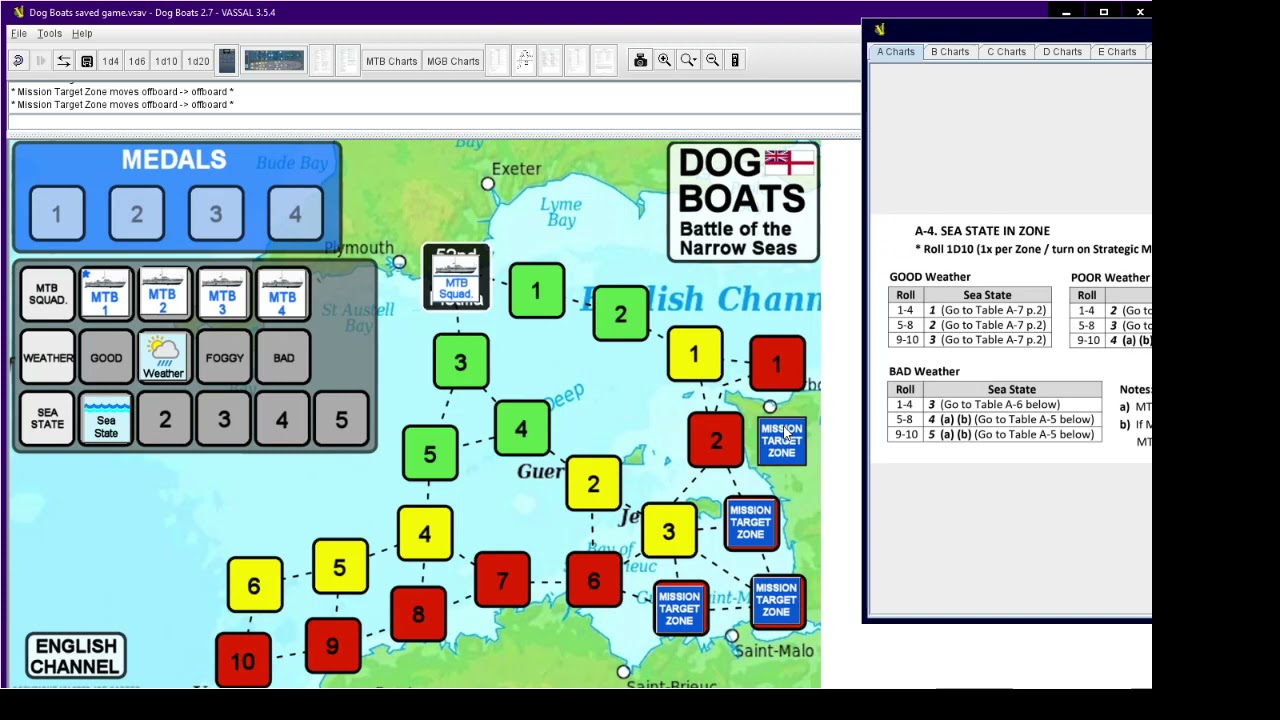This screenshot has width=1280, height=720.
Task: Click sea state track box 3
Action: click(x=224, y=420)
